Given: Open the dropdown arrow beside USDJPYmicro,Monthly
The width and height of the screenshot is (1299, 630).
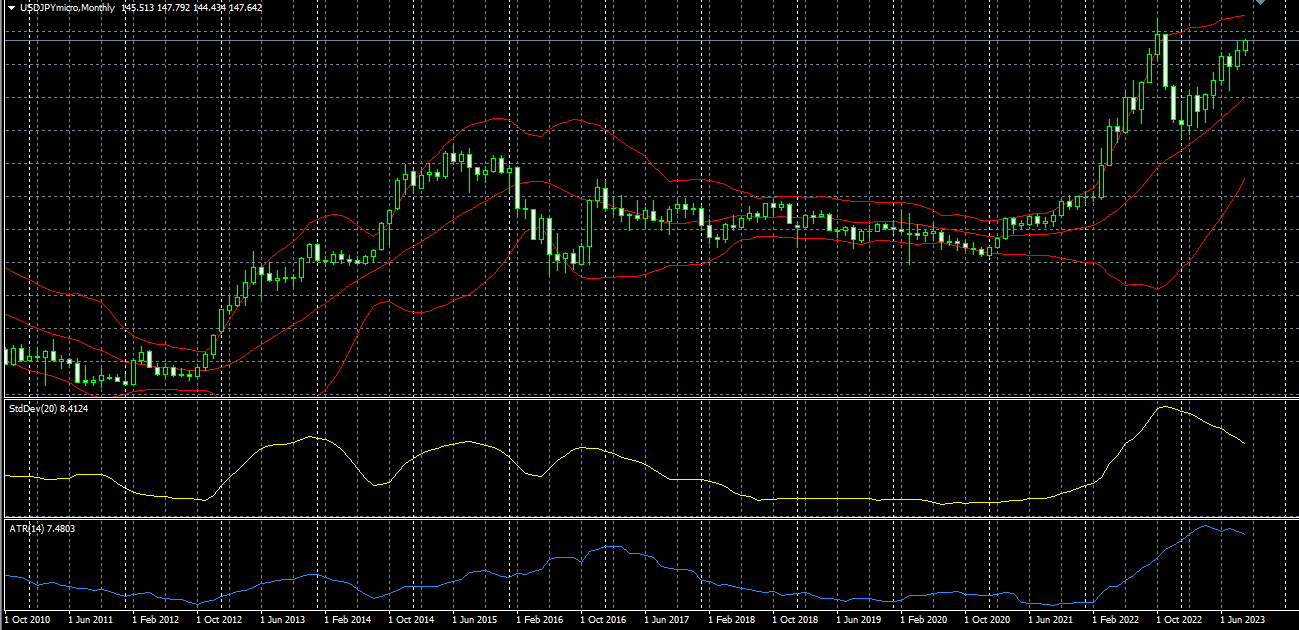Looking at the screenshot, I should (9, 7).
